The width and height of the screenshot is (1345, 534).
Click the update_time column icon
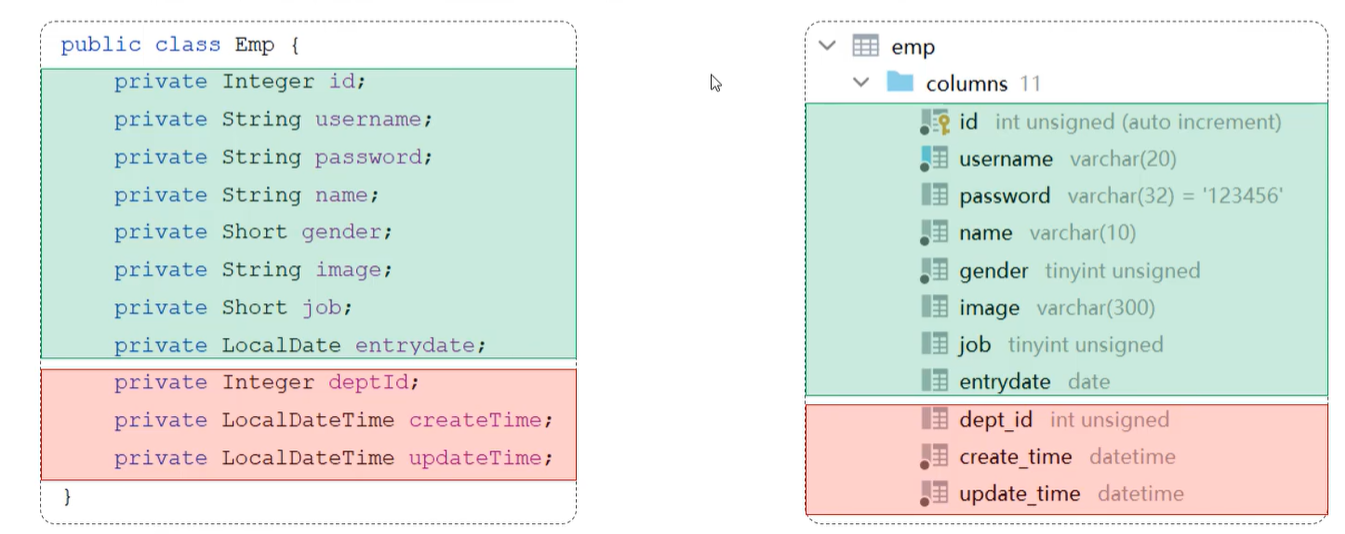click(935, 493)
